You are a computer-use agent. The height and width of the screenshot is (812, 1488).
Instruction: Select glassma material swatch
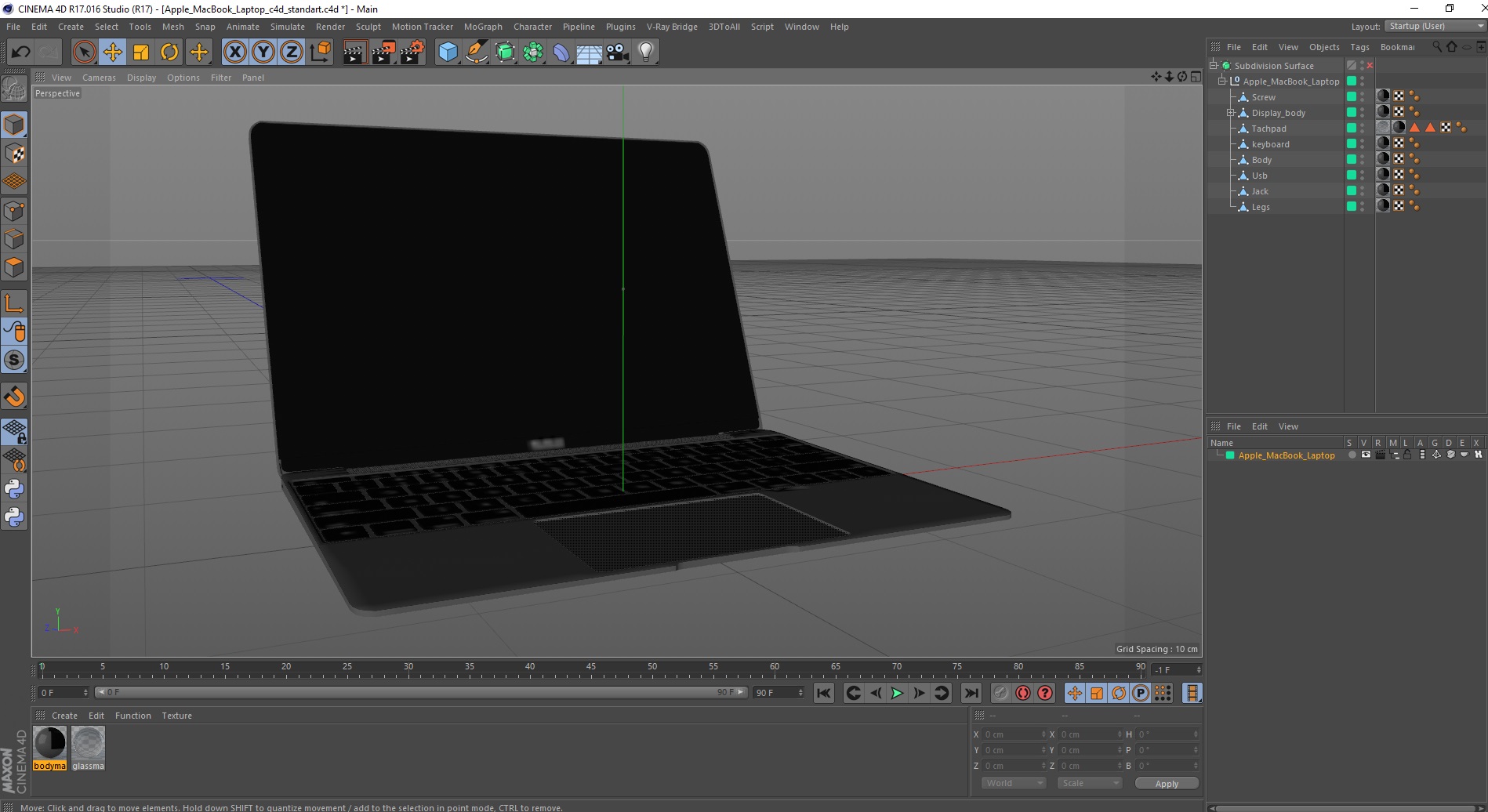click(x=88, y=748)
